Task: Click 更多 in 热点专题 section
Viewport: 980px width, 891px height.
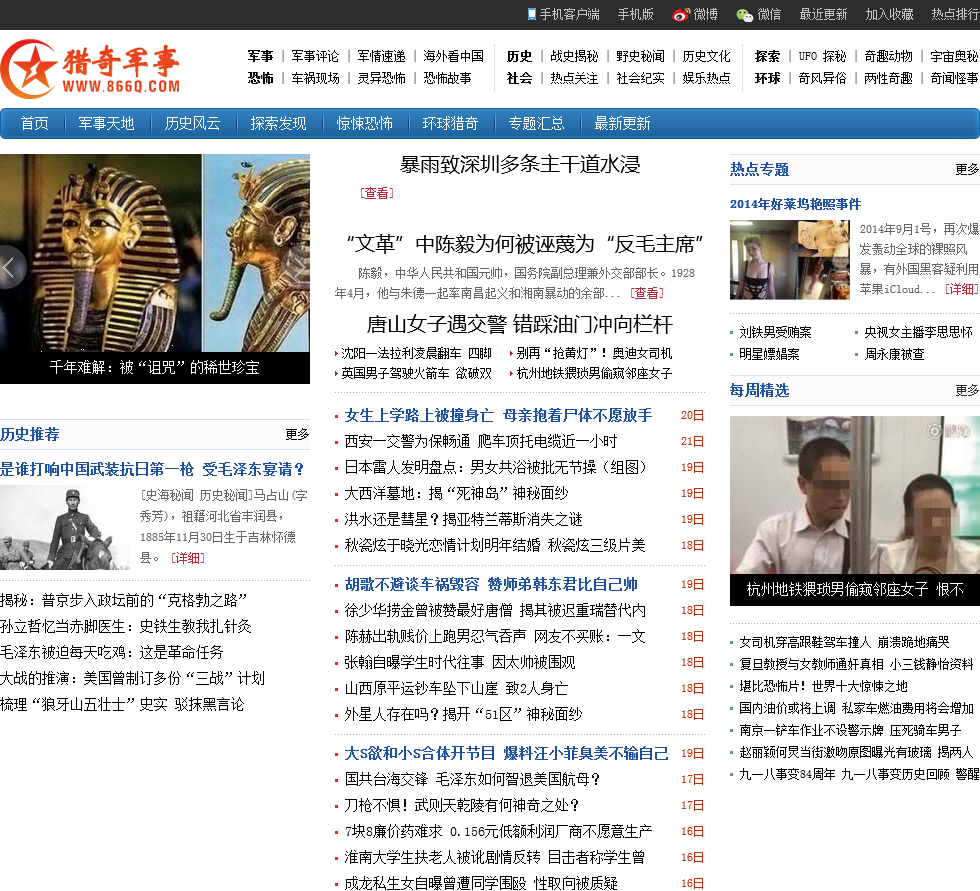Action: [967, 169]
